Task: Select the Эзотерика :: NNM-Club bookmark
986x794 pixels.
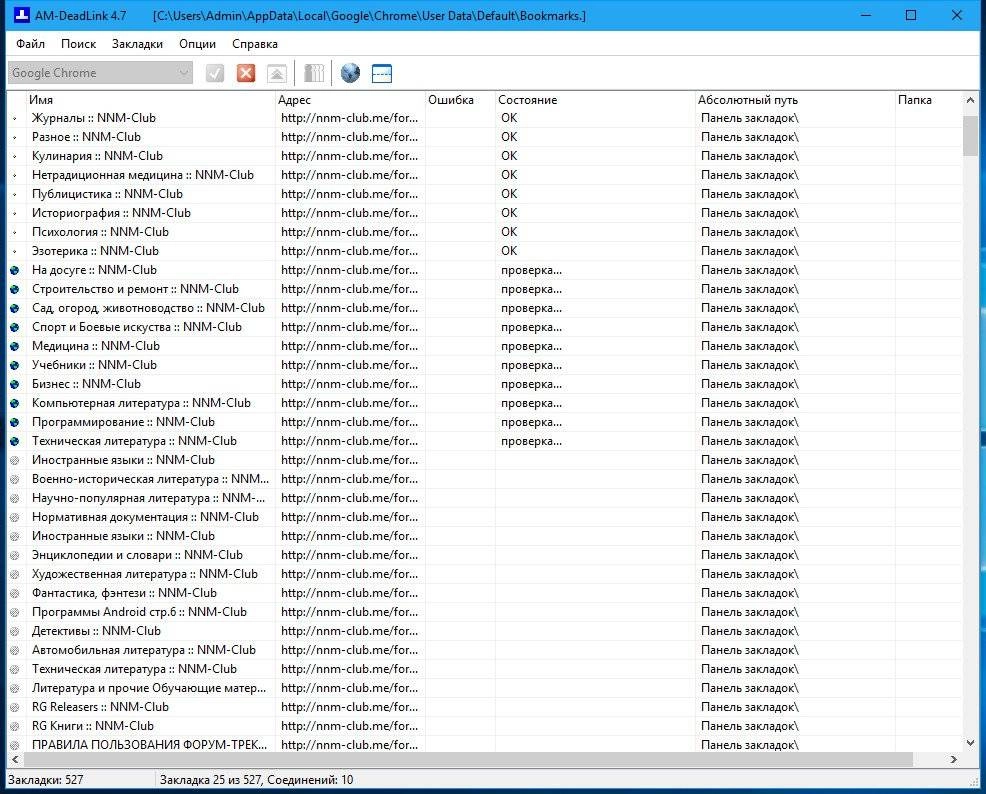Action: click(95, 251)
